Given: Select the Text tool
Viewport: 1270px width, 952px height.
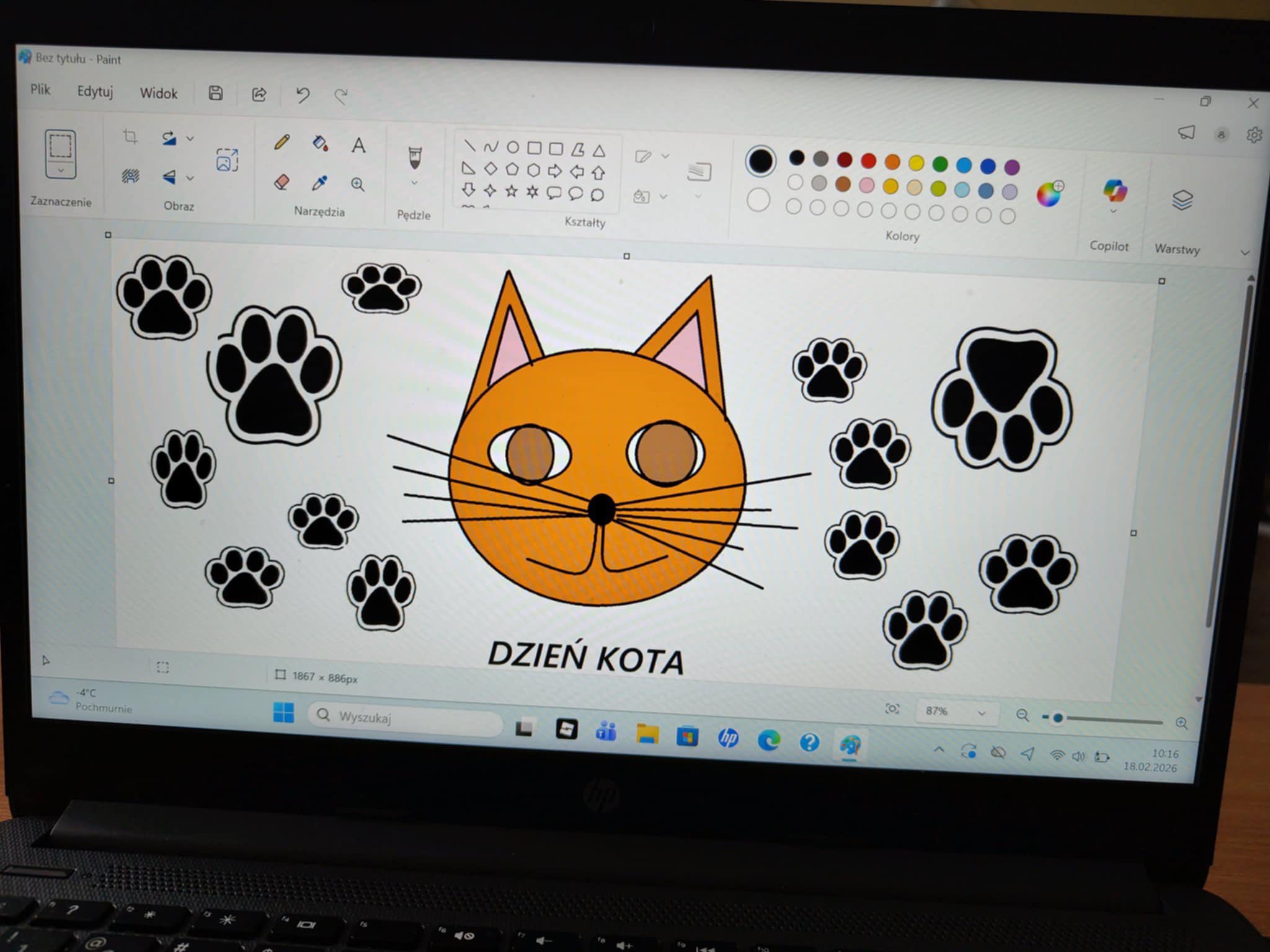Looking at the screenshot, I should (358, 146).
